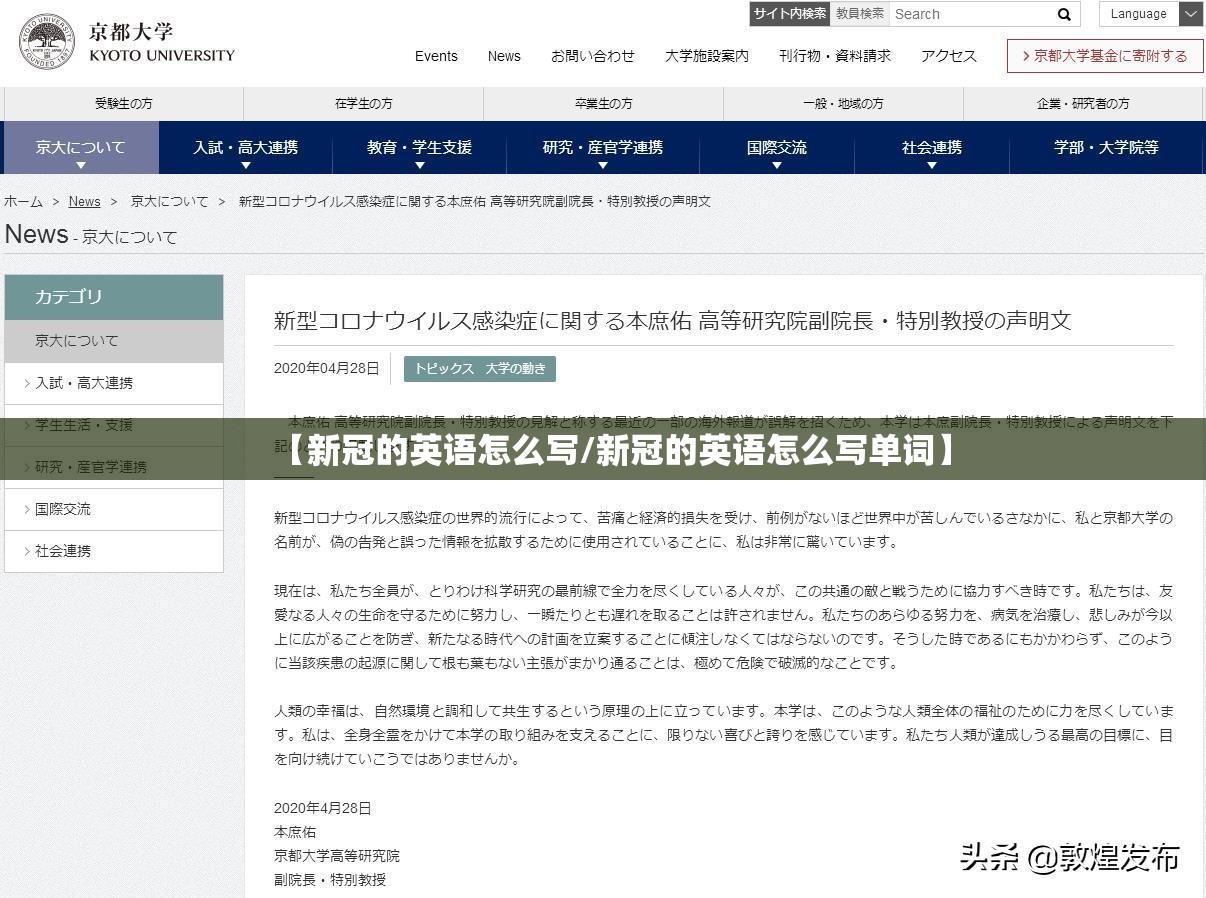Select 京大について sidebar category
The height and width of the screenshot is (898, 1206).
point(114,341)
